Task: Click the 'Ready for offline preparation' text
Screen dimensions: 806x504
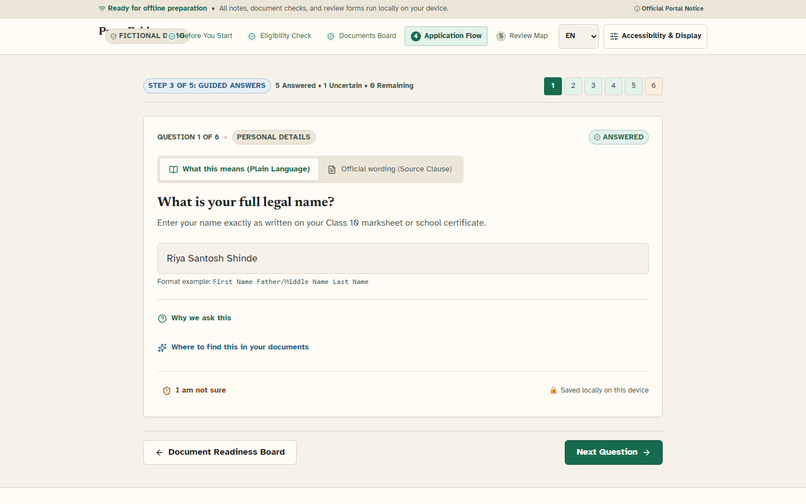Action: tap(157, 8)
